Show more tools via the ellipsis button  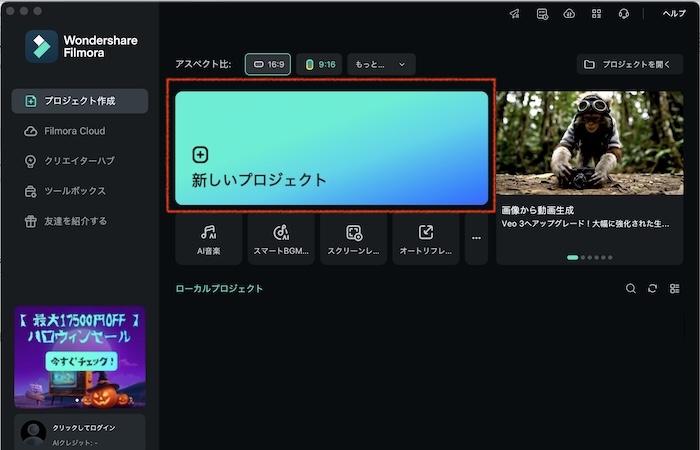coord(476,239)
